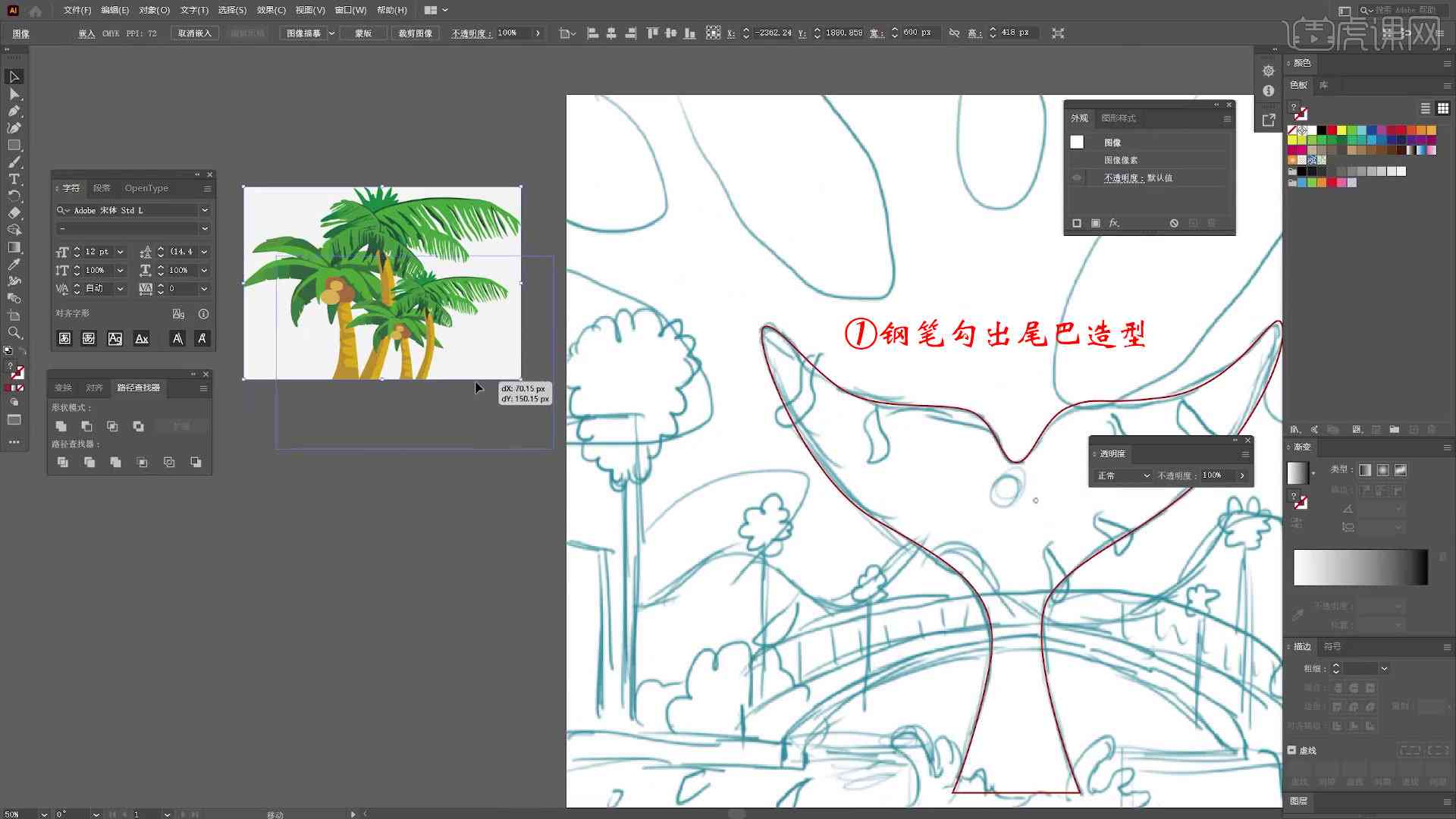The image size is (1456, 819).
Task: Click vertical align top icon in control bar
Action: point(652,33)
